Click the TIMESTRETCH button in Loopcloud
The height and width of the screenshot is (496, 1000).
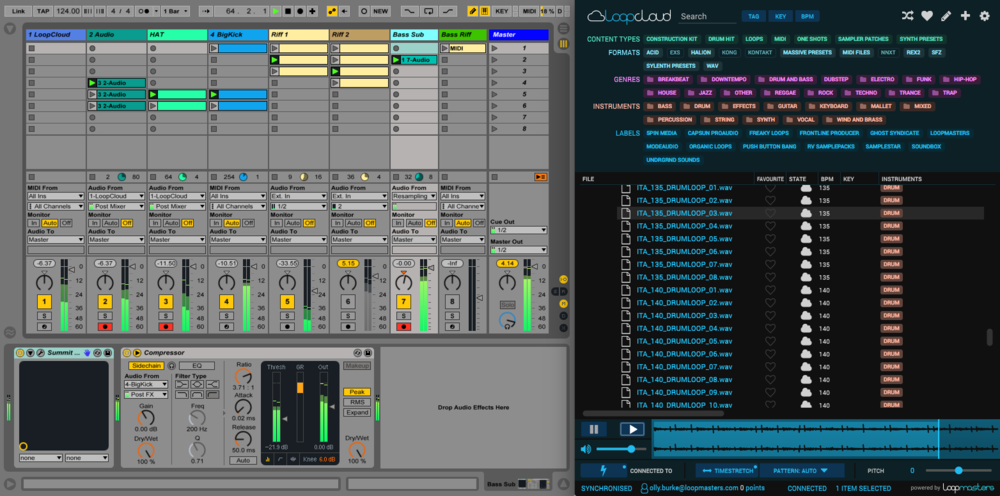point(726,470)
